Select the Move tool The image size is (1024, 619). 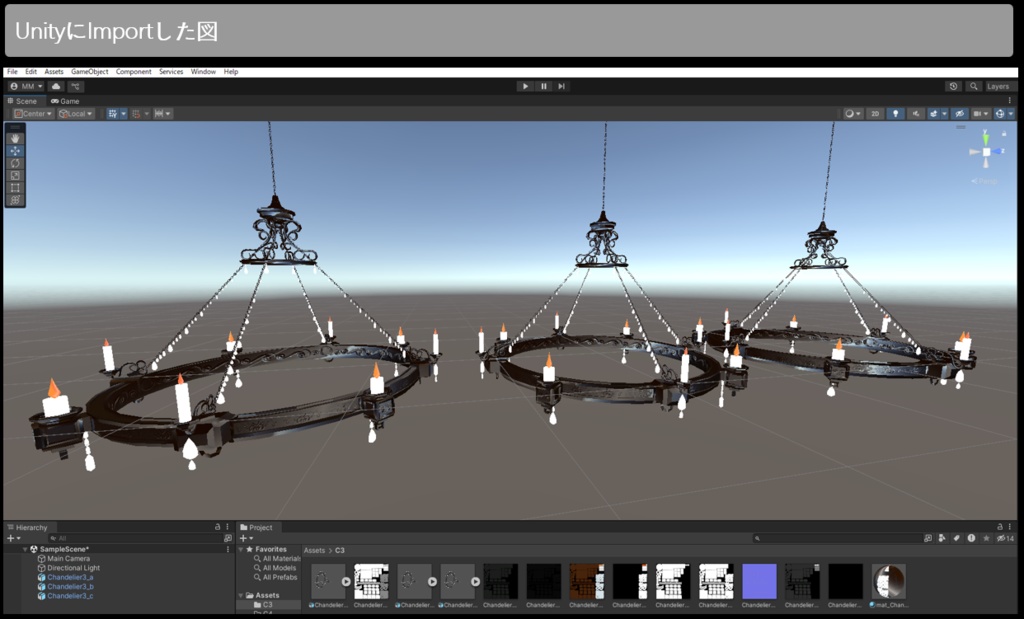pos(15,151)
